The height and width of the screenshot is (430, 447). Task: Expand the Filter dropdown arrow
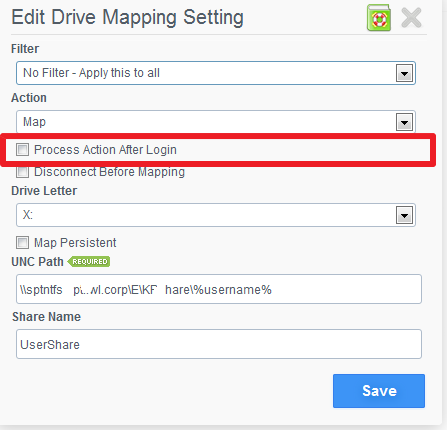404,73
